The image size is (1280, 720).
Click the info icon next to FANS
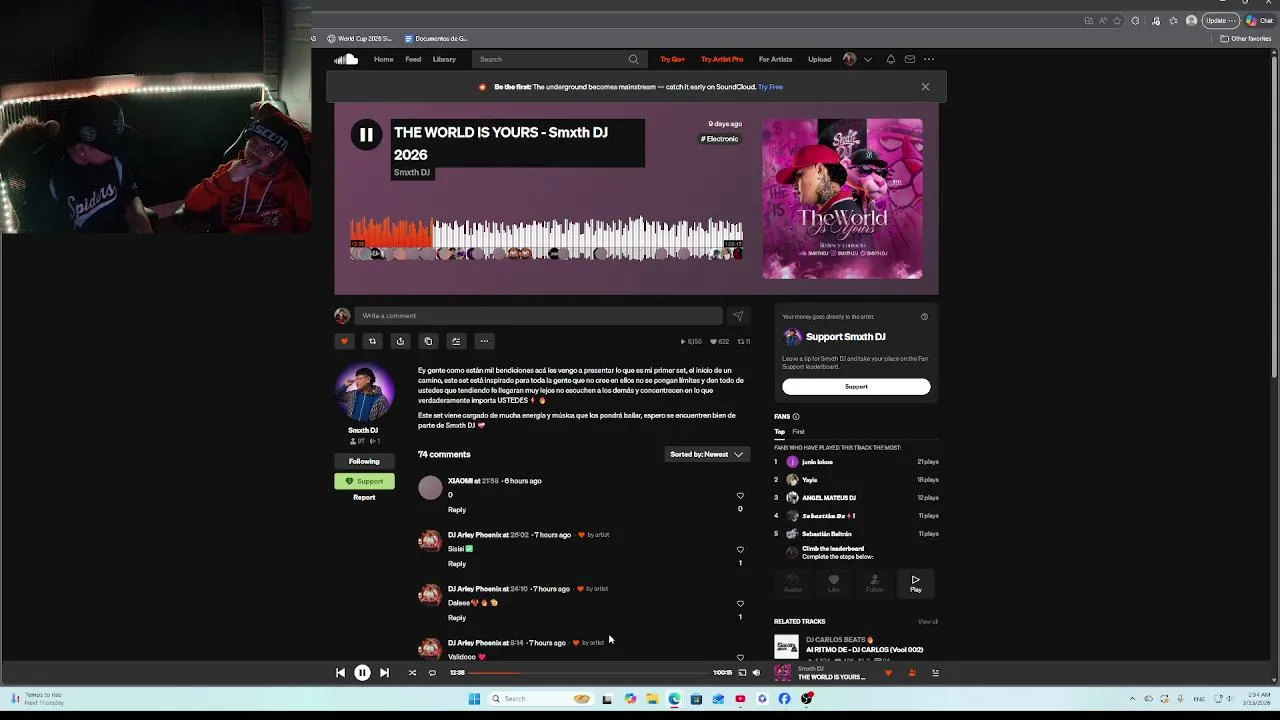(x=796, y=417)
